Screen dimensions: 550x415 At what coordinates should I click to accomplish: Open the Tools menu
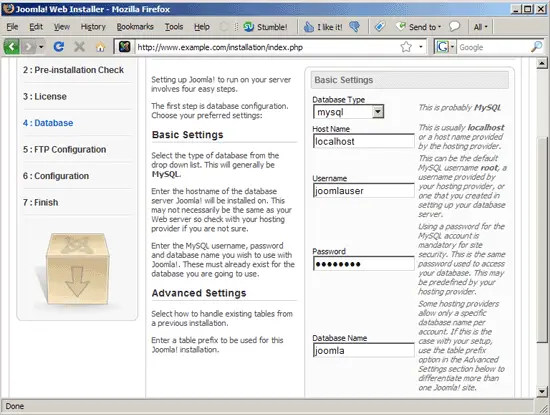(174, 27)
